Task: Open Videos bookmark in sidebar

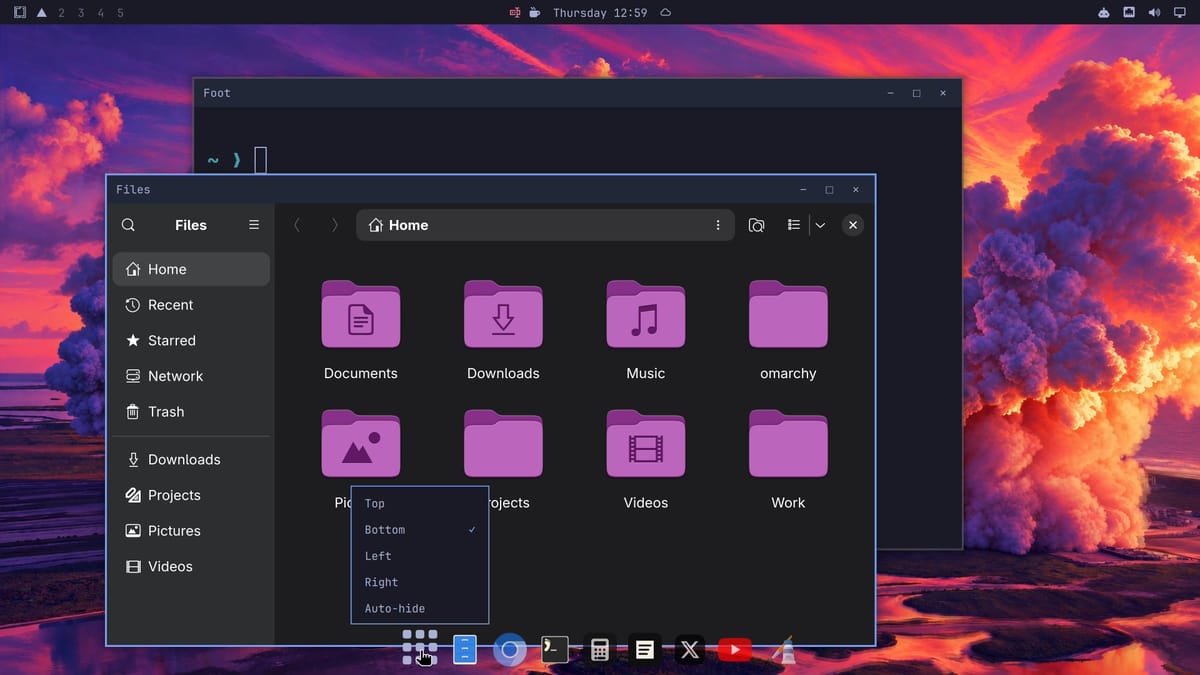Action: pyautogui.click(x=191, y=566)
